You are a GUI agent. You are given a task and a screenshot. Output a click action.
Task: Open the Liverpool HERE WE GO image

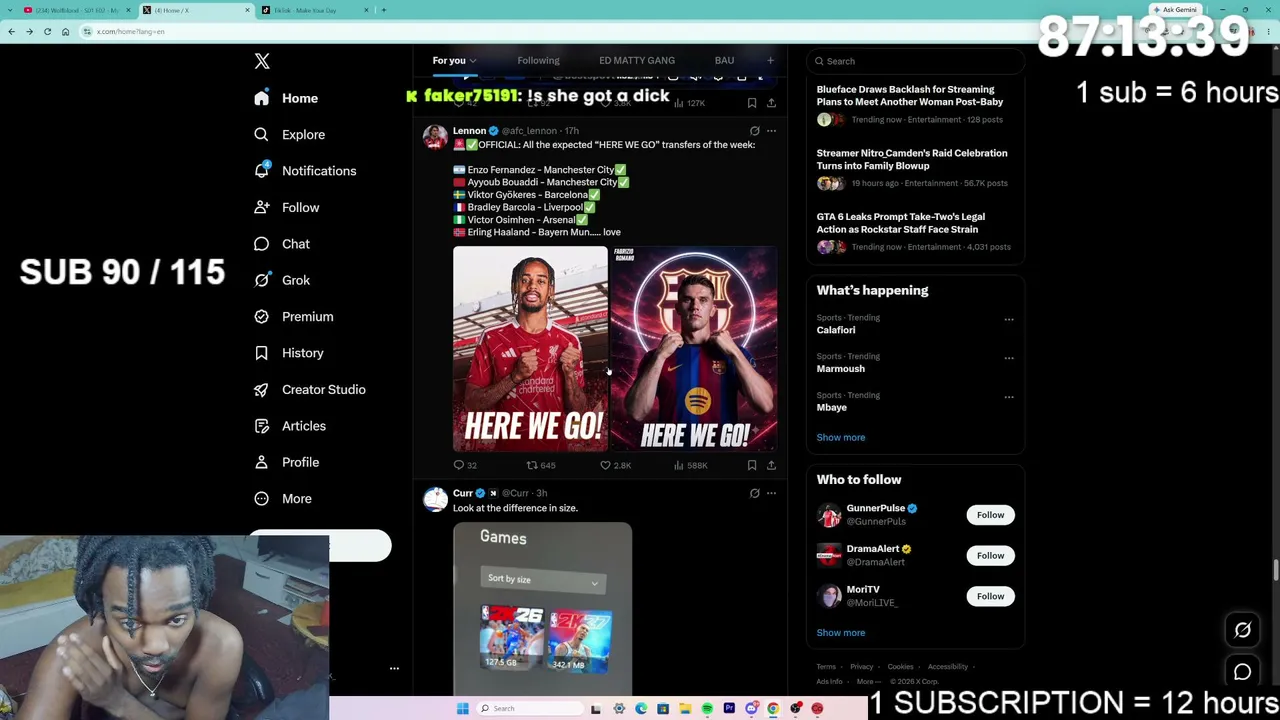click(530, 349)
